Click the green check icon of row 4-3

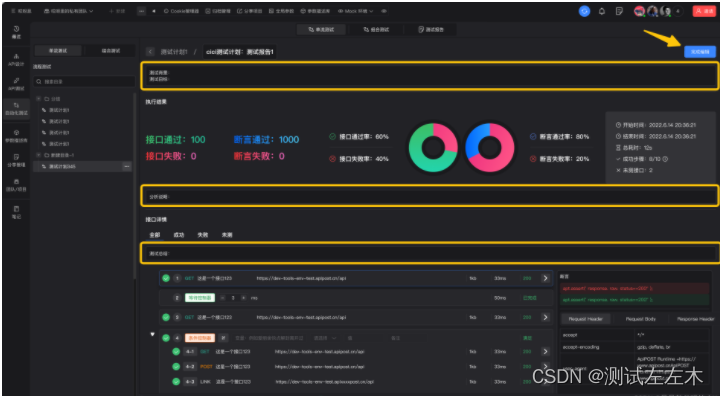pos(176,381)
